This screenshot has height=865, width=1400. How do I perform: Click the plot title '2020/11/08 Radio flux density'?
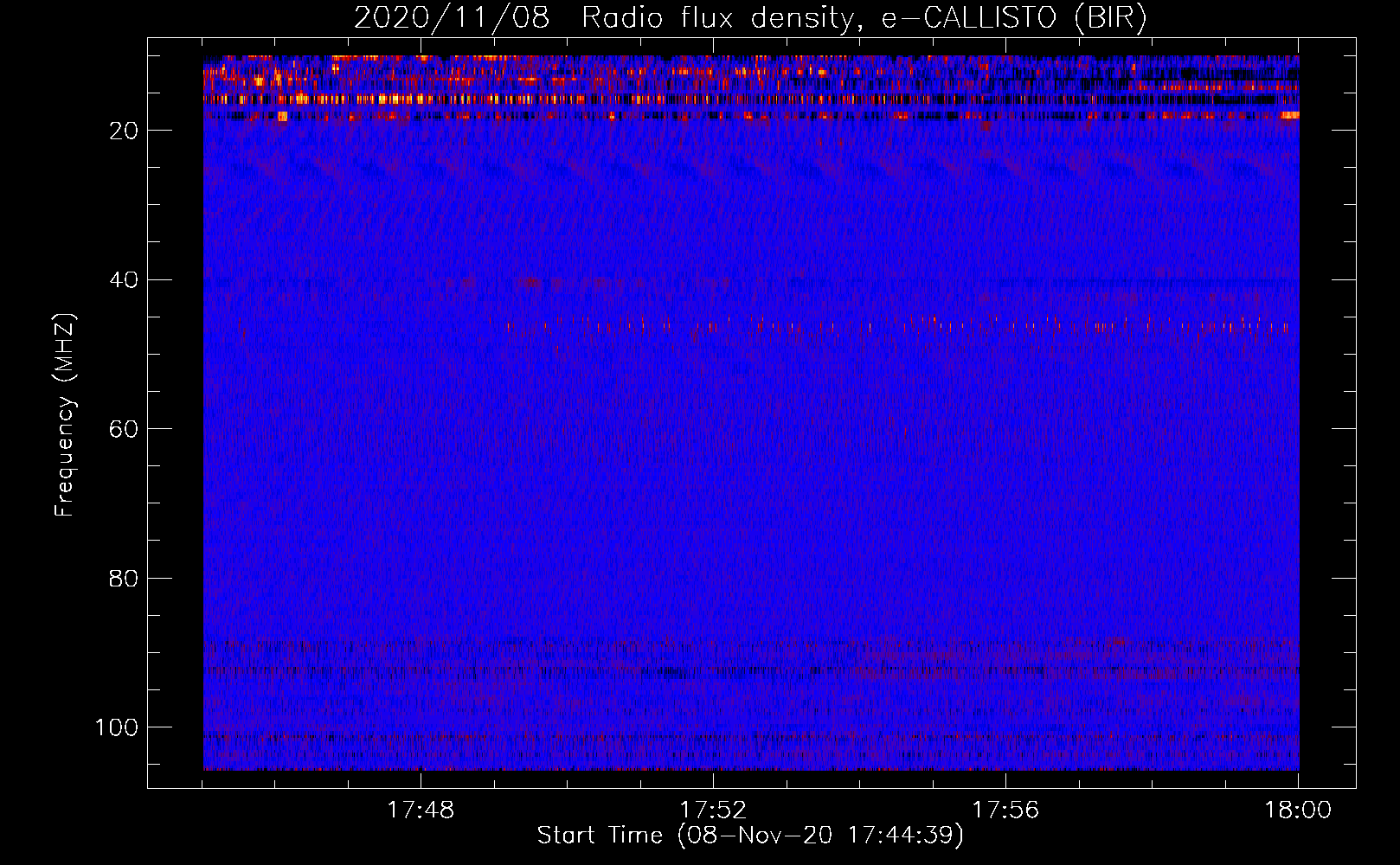coord(750,18)
